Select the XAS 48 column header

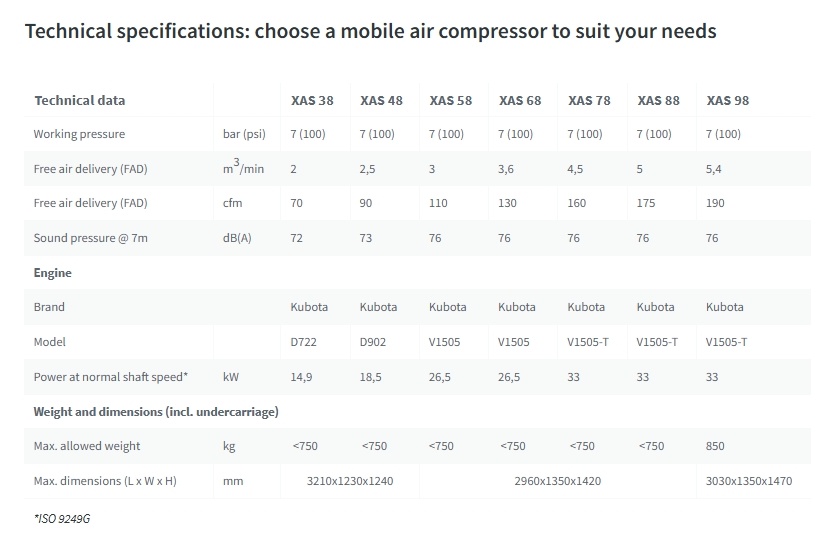tap(381, 100)
